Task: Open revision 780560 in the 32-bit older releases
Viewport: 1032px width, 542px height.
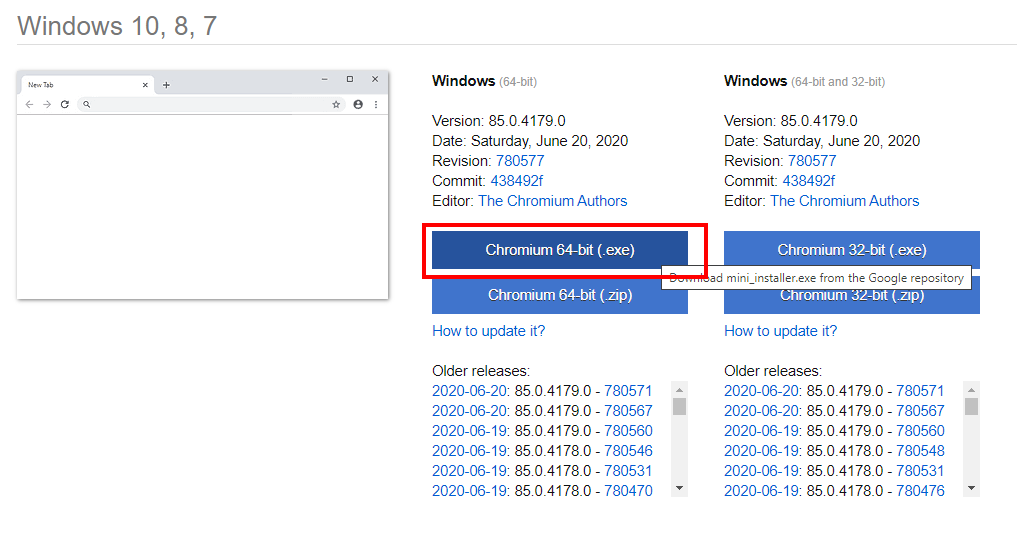Action: pyautogui.click(x=920, y=431)
